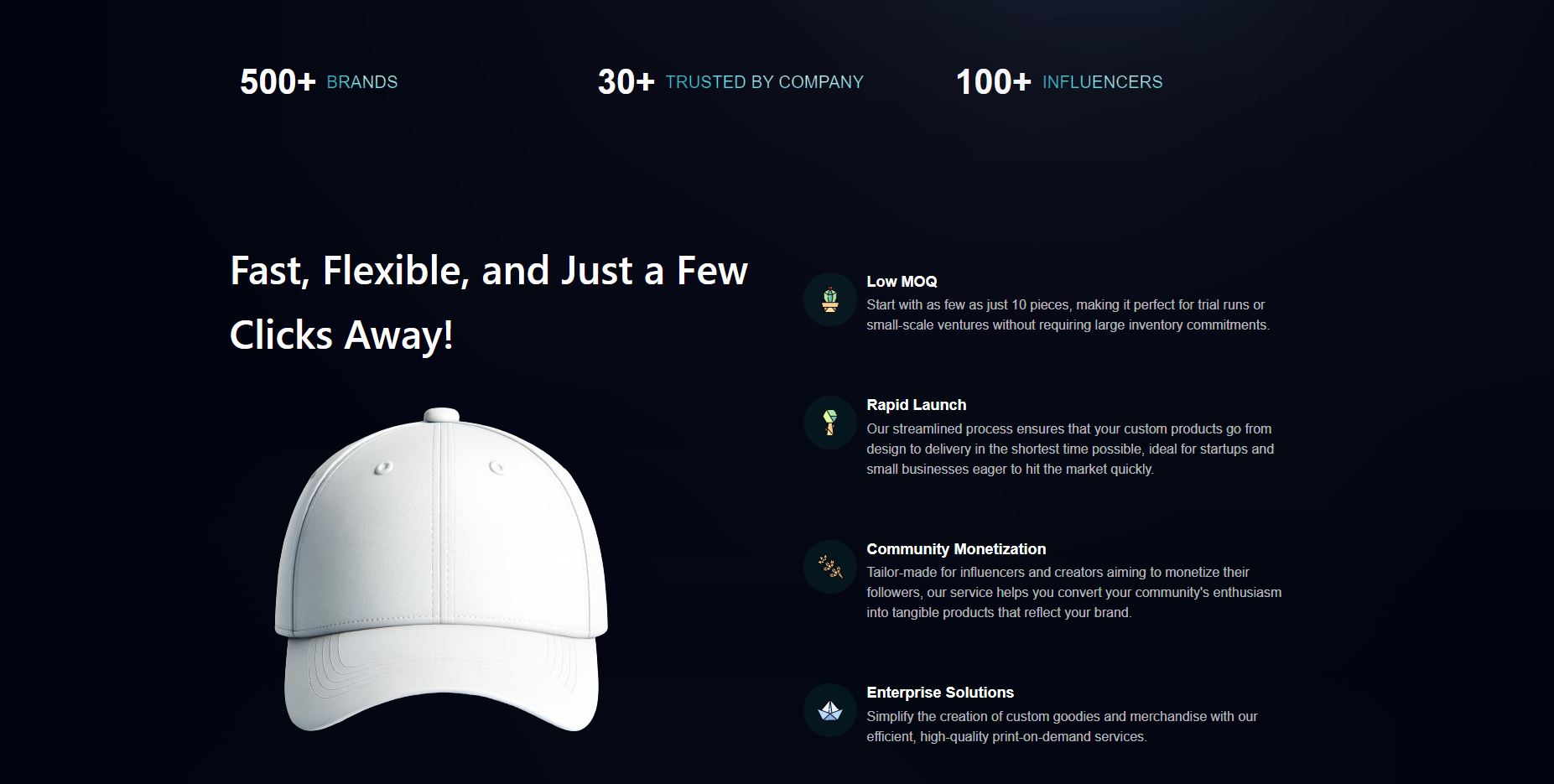Click the INFLUENCERS label
The height and width of the screenshot is (784, 1554).
tap(1102, 82)
